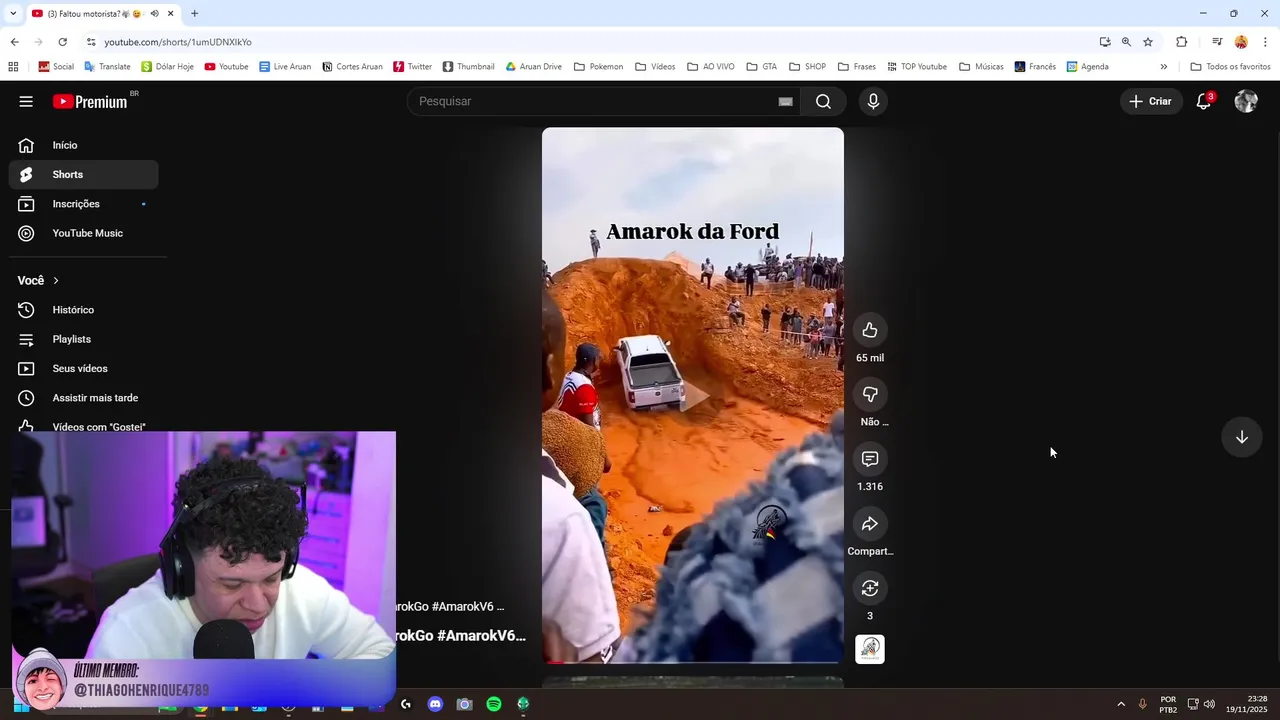Reload the YouTube page
Image resolution: width=1280 pixels, height=720 pixels.
[x=62, y=42]
